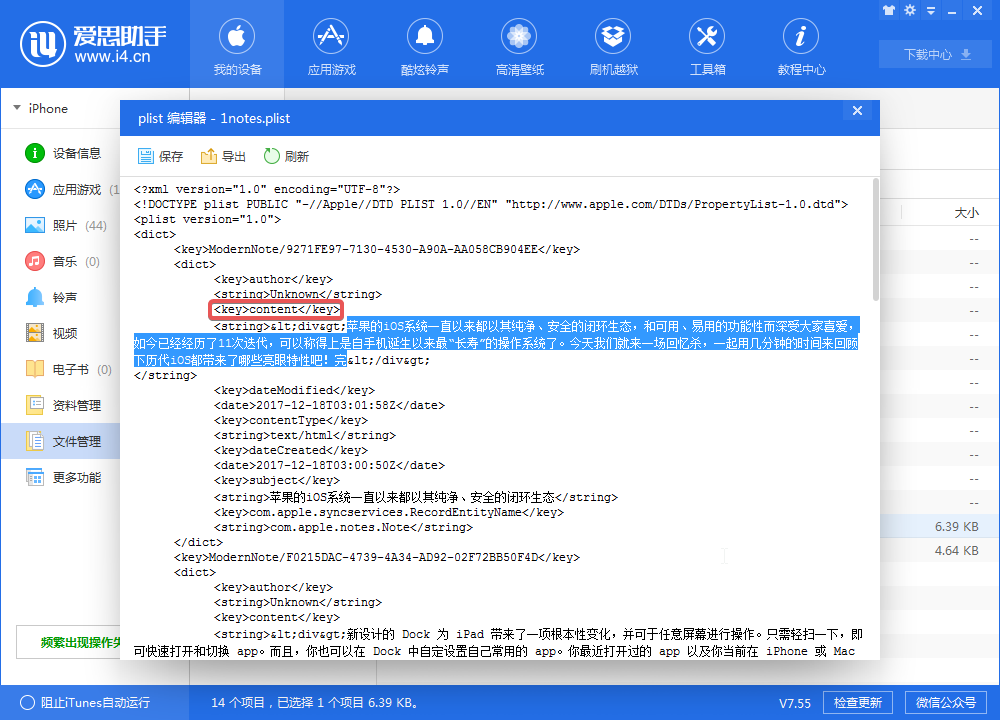Browse 高清壁纸 wallpapers
1000x720 pixels.
tap(518, 46)
